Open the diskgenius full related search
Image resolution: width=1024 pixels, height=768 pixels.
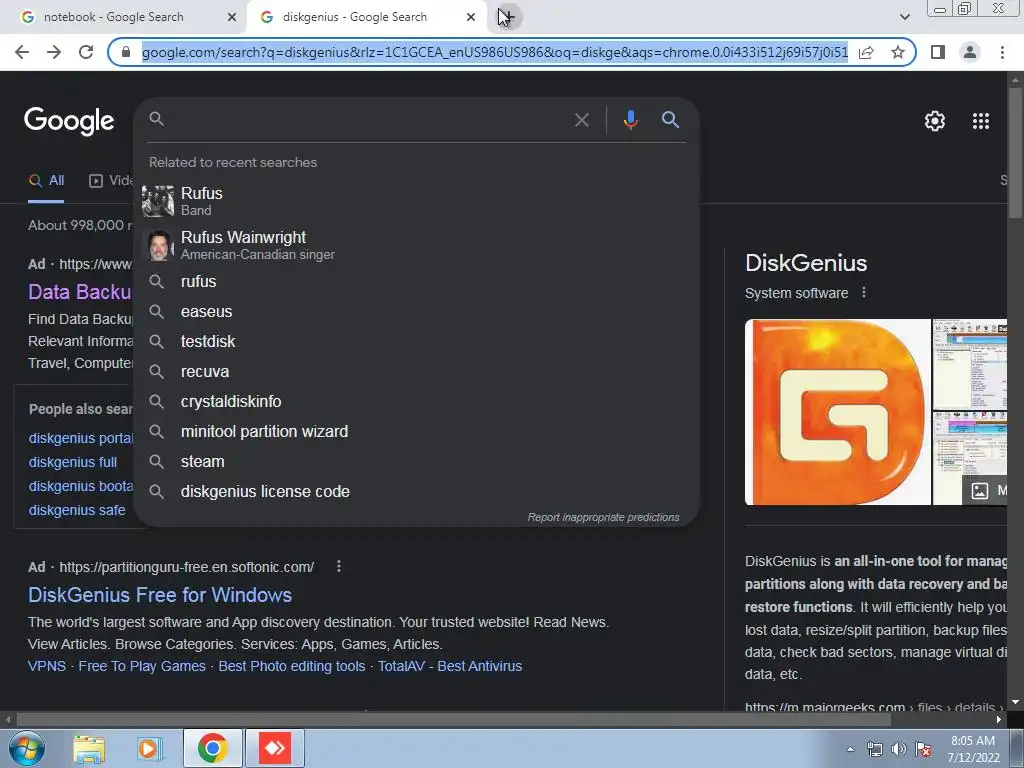point(73,462)
